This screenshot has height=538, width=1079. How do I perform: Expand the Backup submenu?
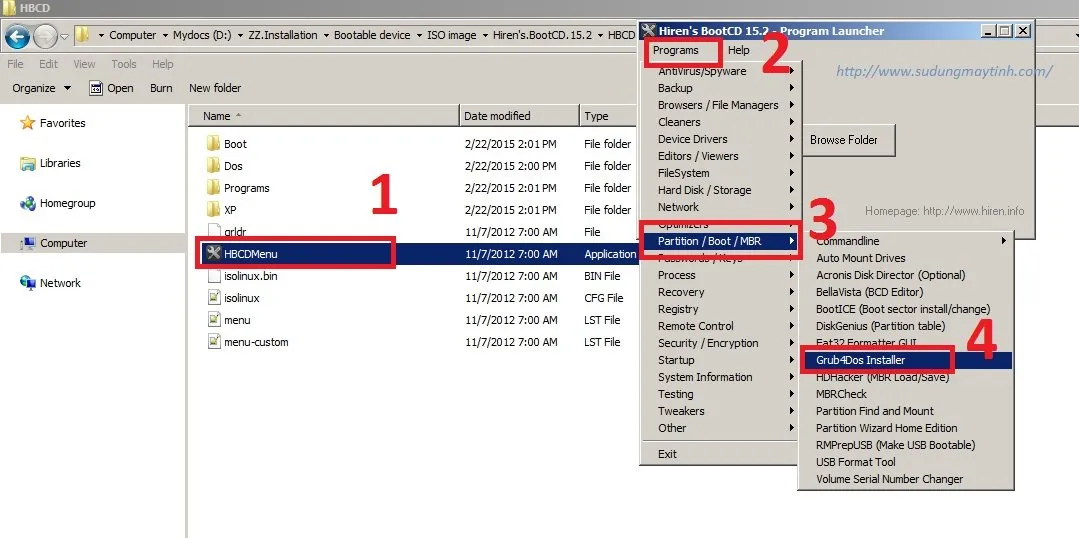click(x=719, y=88)
